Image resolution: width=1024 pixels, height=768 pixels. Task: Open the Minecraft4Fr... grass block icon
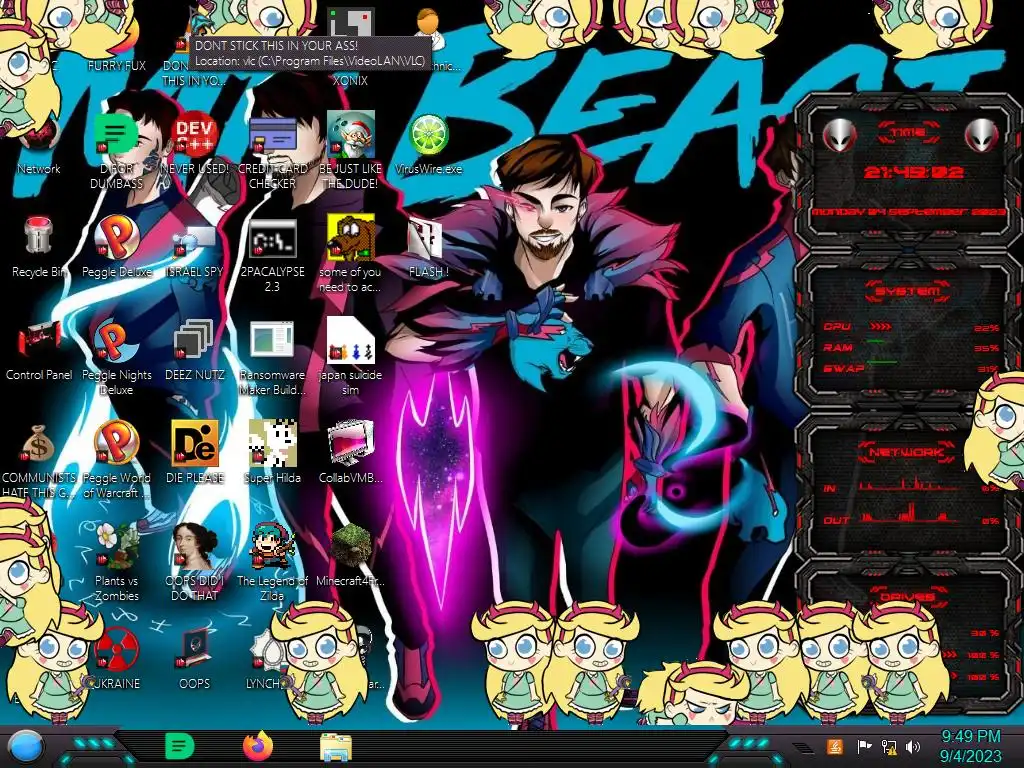(x=350, y=555)
